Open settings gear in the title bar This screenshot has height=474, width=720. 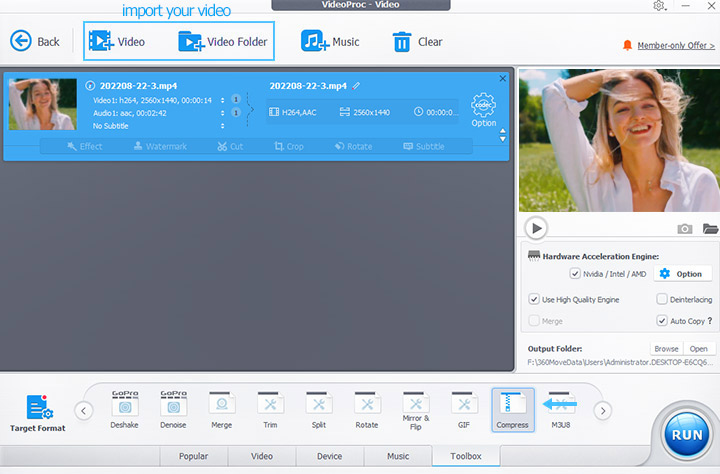659,6
